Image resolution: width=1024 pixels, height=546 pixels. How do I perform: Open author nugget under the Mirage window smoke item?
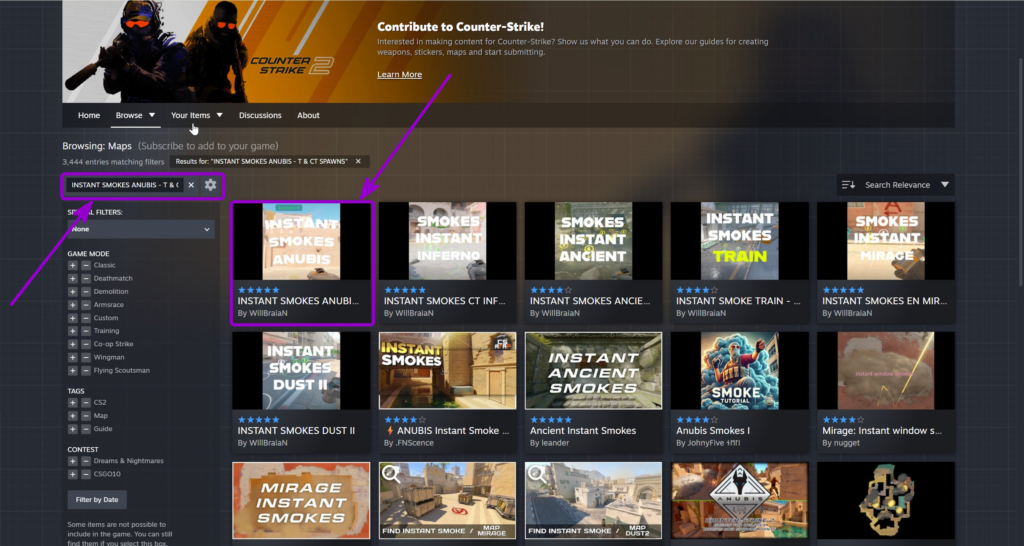click(840, 443)
